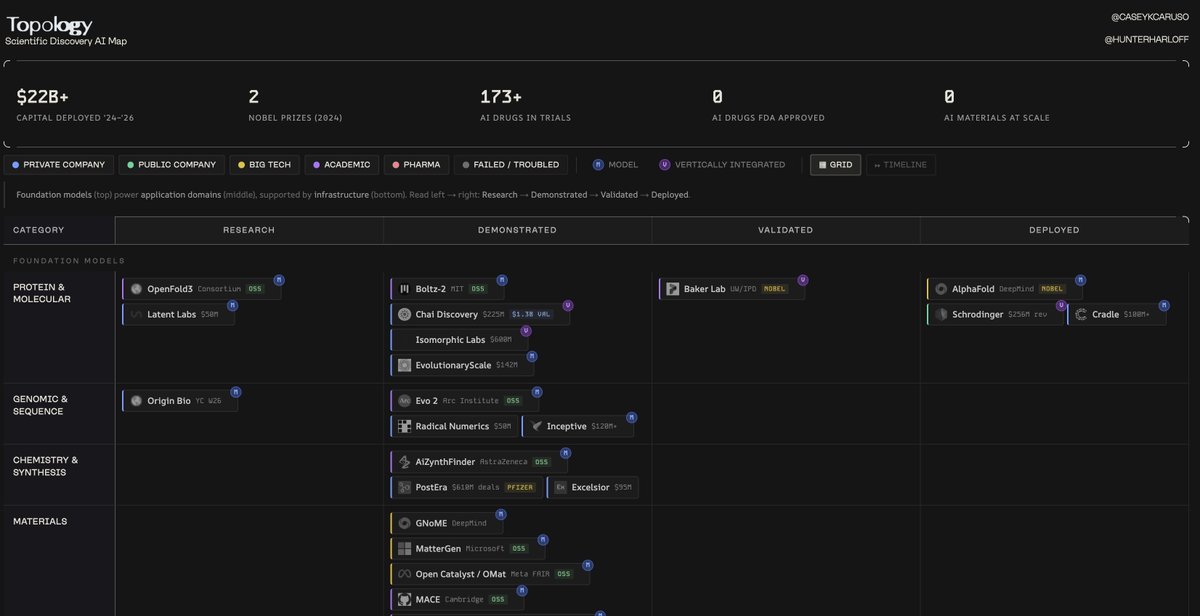1200x616 pixels.
Task: Toggle the Vertically Integrated filter
Action: [722, 165]
